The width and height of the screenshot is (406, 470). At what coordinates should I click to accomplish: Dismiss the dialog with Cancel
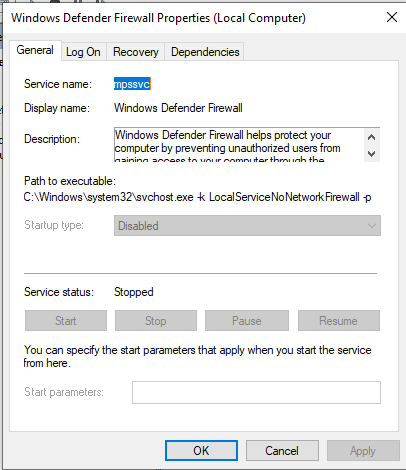(282, 451)
